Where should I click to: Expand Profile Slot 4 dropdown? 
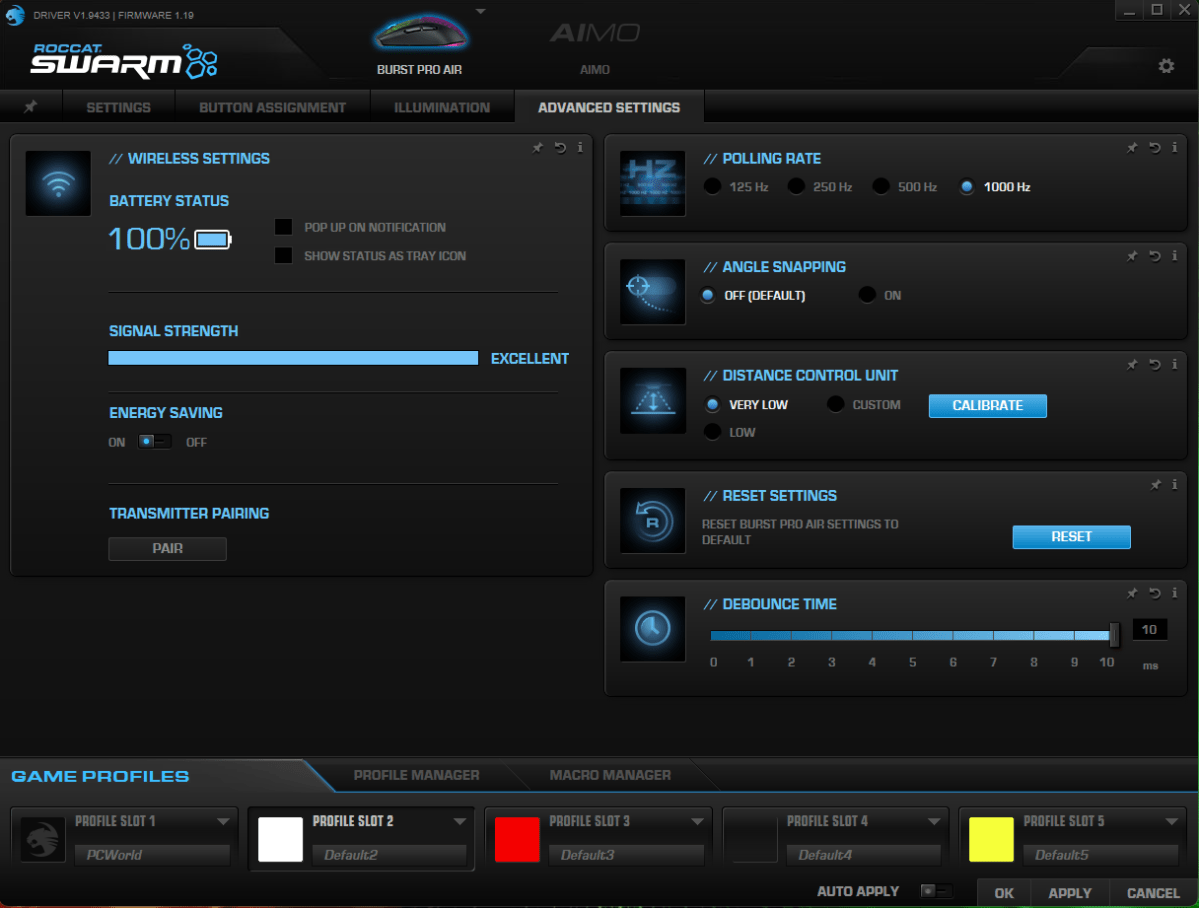(934, 822)
